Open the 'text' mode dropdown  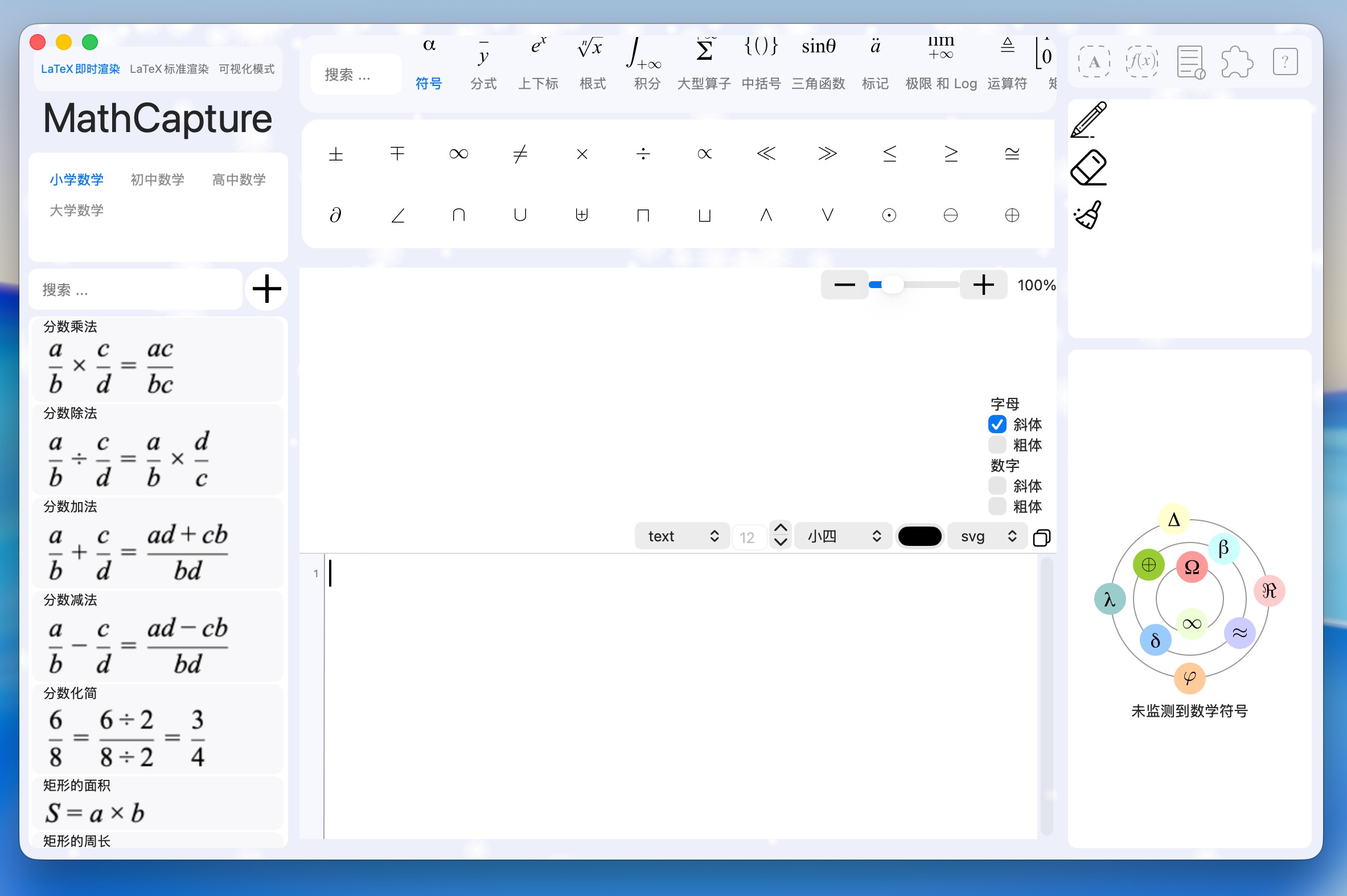(x=682, y=536)
